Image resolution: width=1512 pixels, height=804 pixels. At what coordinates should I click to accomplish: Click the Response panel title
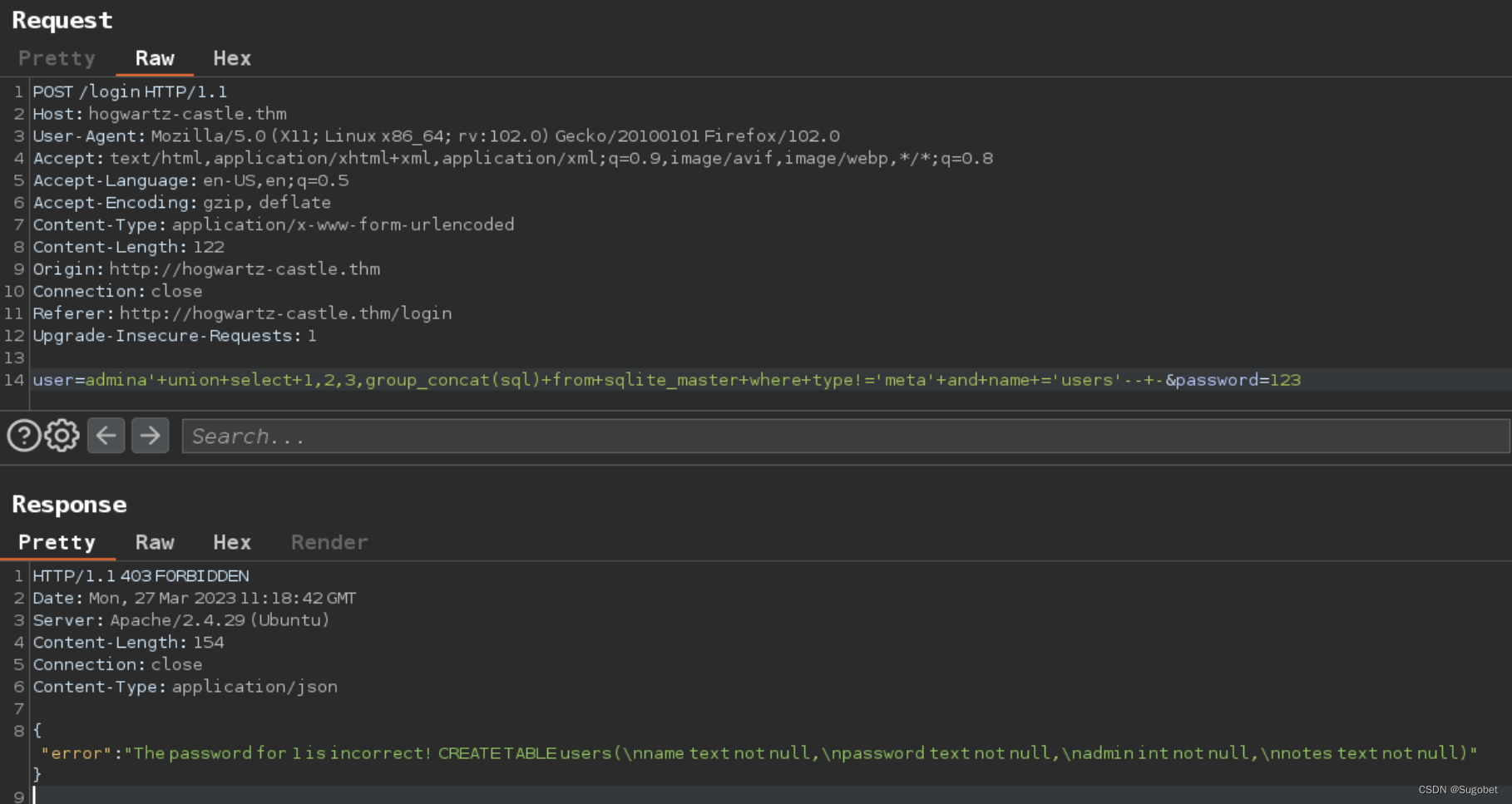click(69, 505)
